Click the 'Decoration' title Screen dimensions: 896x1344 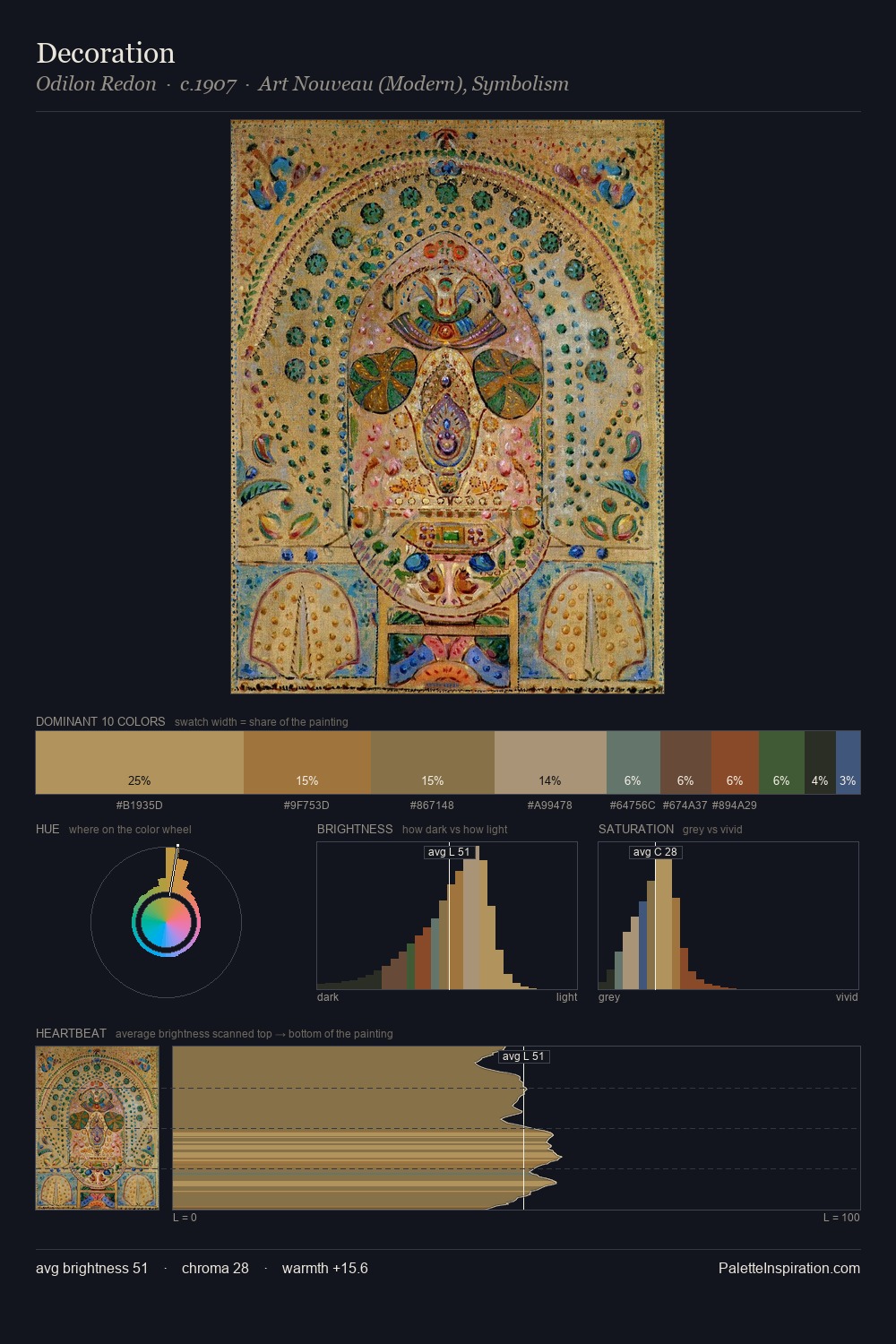pos(106,53)
